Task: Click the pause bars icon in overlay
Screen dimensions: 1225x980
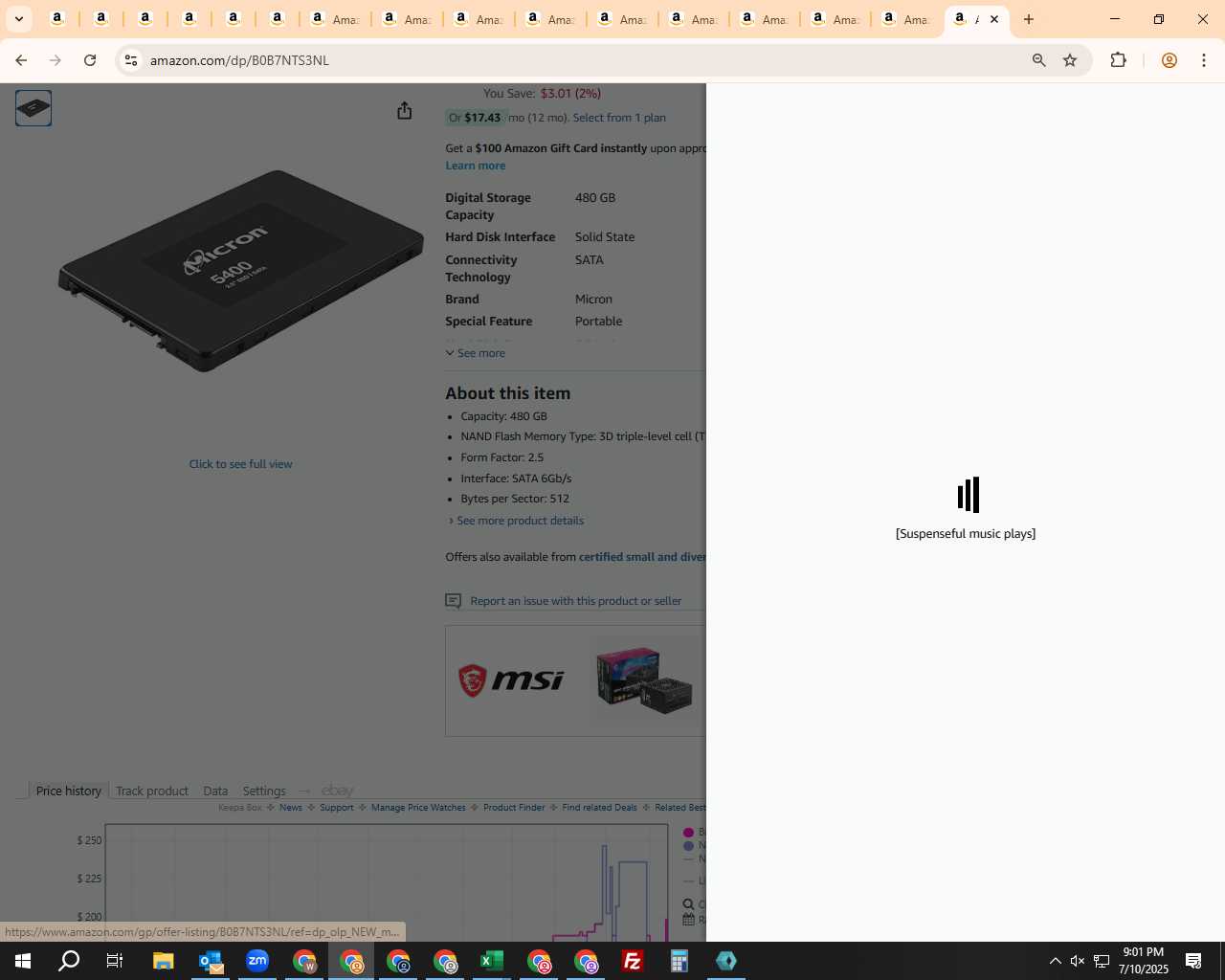Action: pos(969,495)
